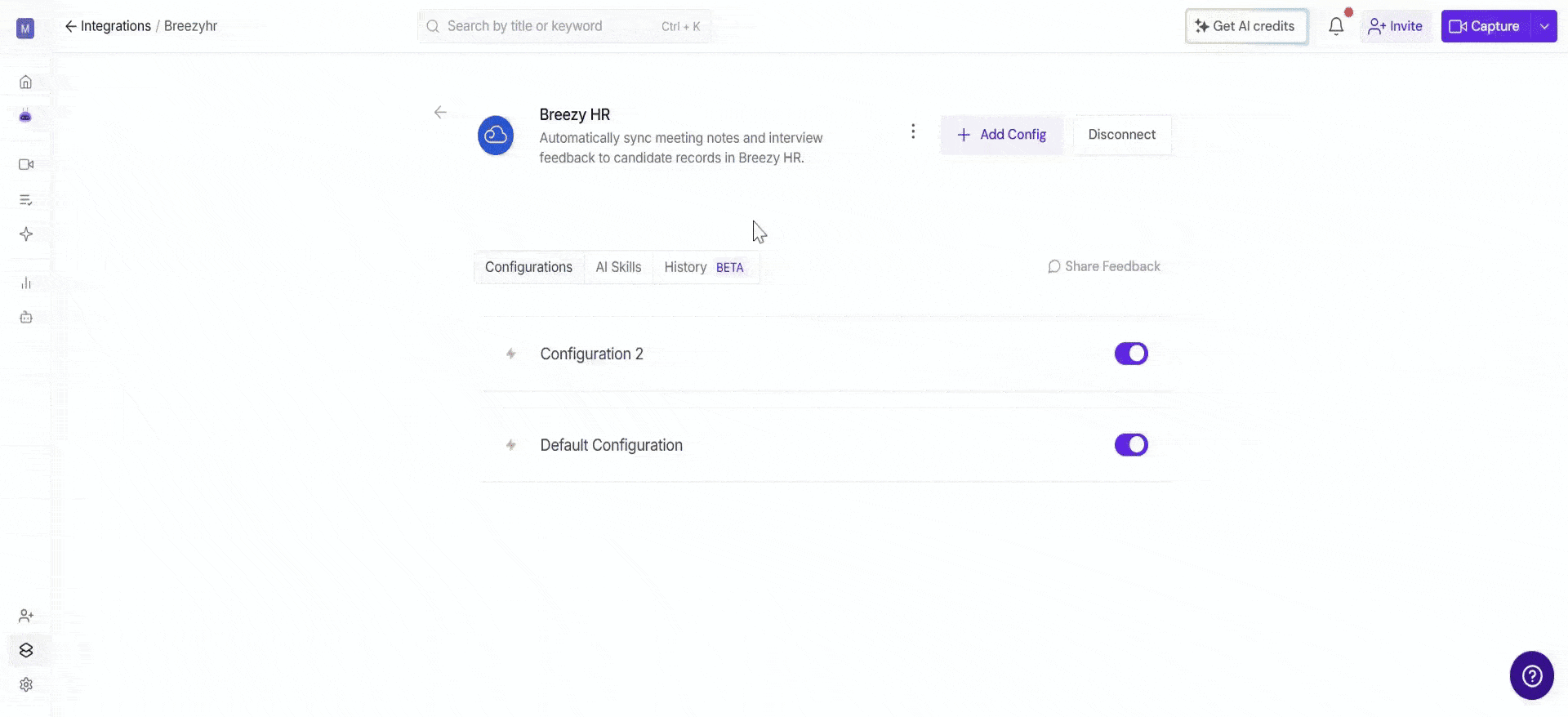The image size is (1568, 717).
Task: Open the notifications bell
Action: 1336,26
